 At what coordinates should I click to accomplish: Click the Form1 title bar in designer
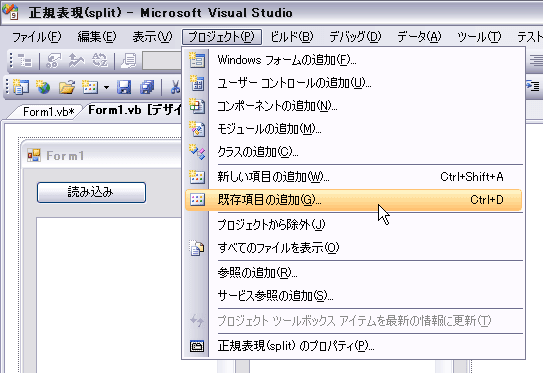click(x=102, y=156)
